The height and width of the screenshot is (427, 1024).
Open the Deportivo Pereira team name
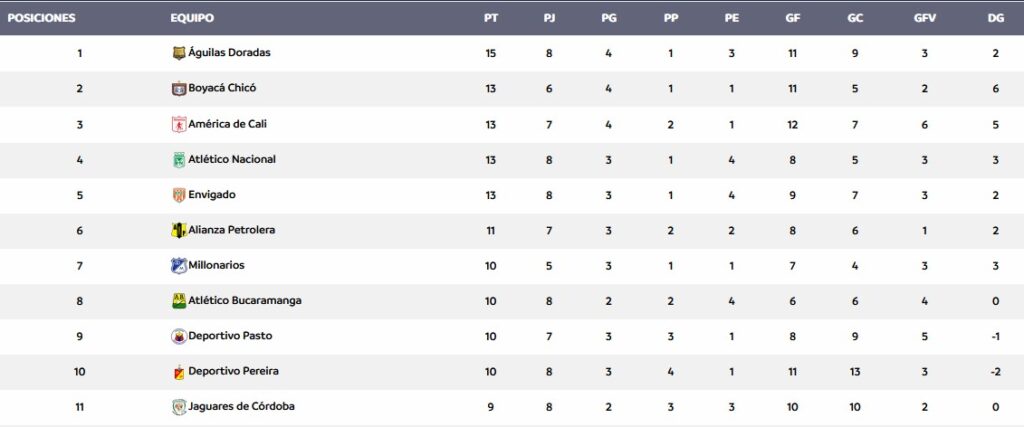233,371
